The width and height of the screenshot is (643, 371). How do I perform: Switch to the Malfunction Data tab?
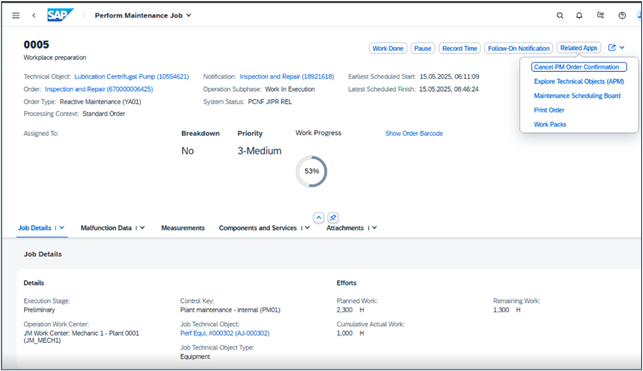pyautogui.click(x=106, y=228)
